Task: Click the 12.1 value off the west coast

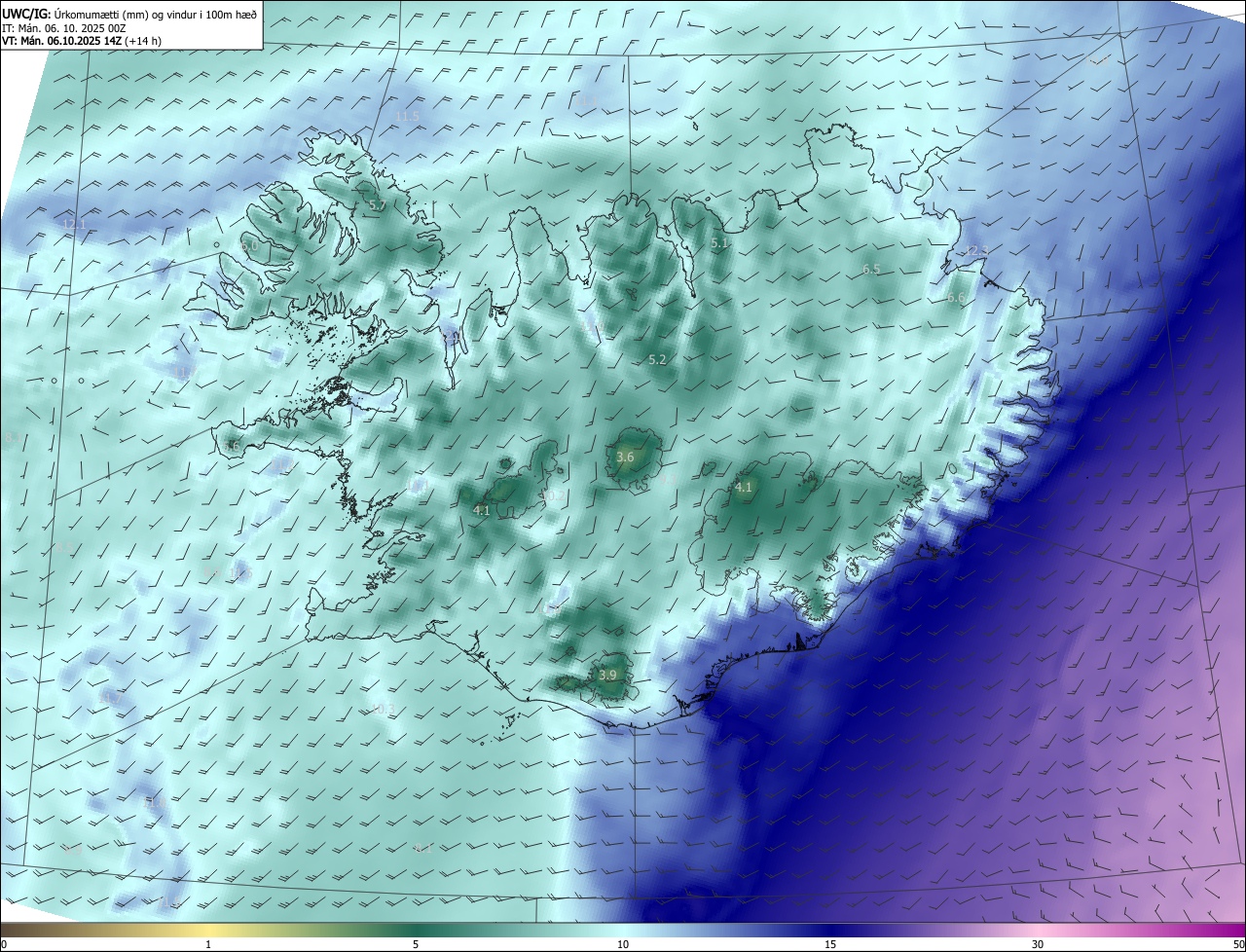Action: (75, 225)
